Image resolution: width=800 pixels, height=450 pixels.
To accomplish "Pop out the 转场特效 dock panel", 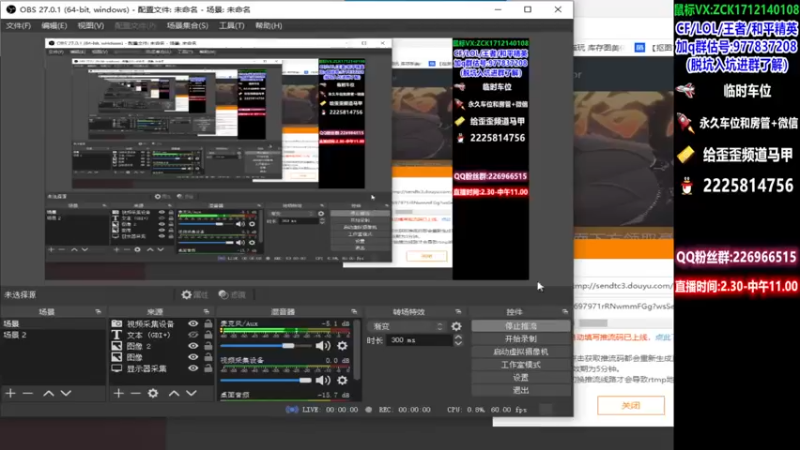I will click(458, 312).
